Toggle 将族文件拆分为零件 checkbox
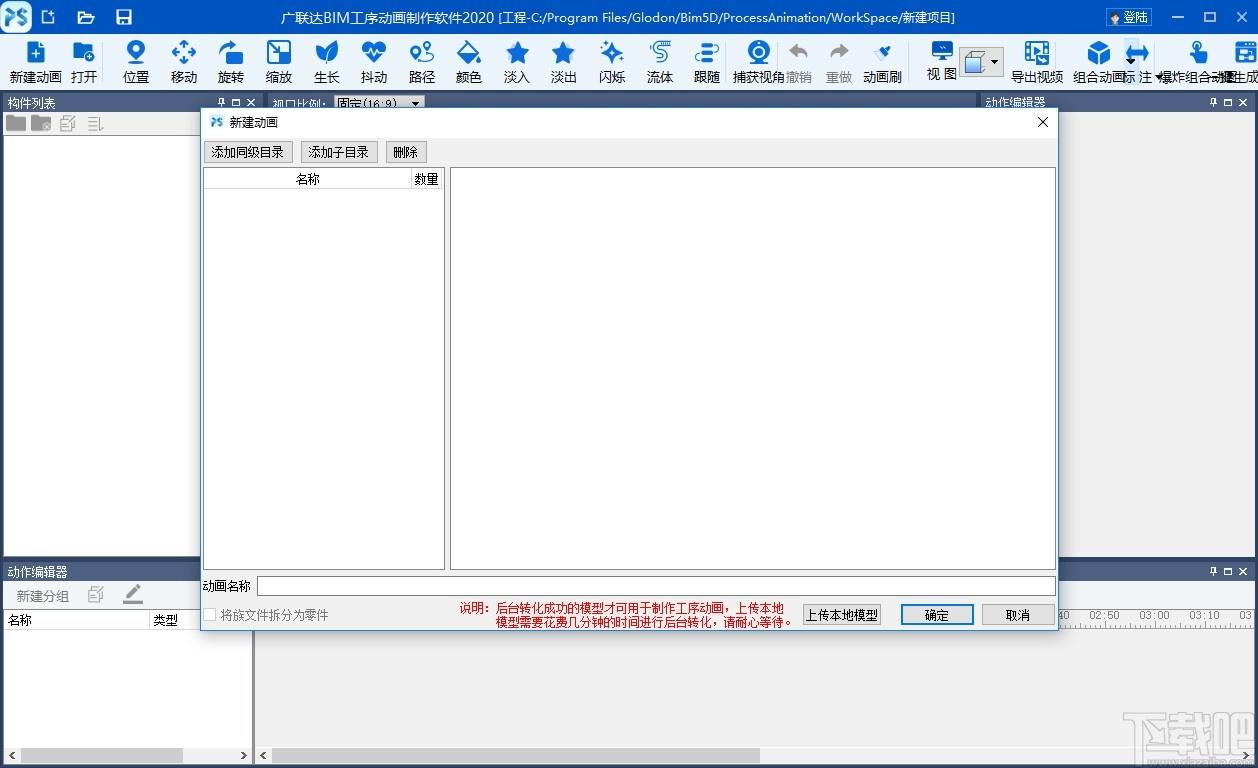Viewport: 1258px width, 768px height. 210,615
